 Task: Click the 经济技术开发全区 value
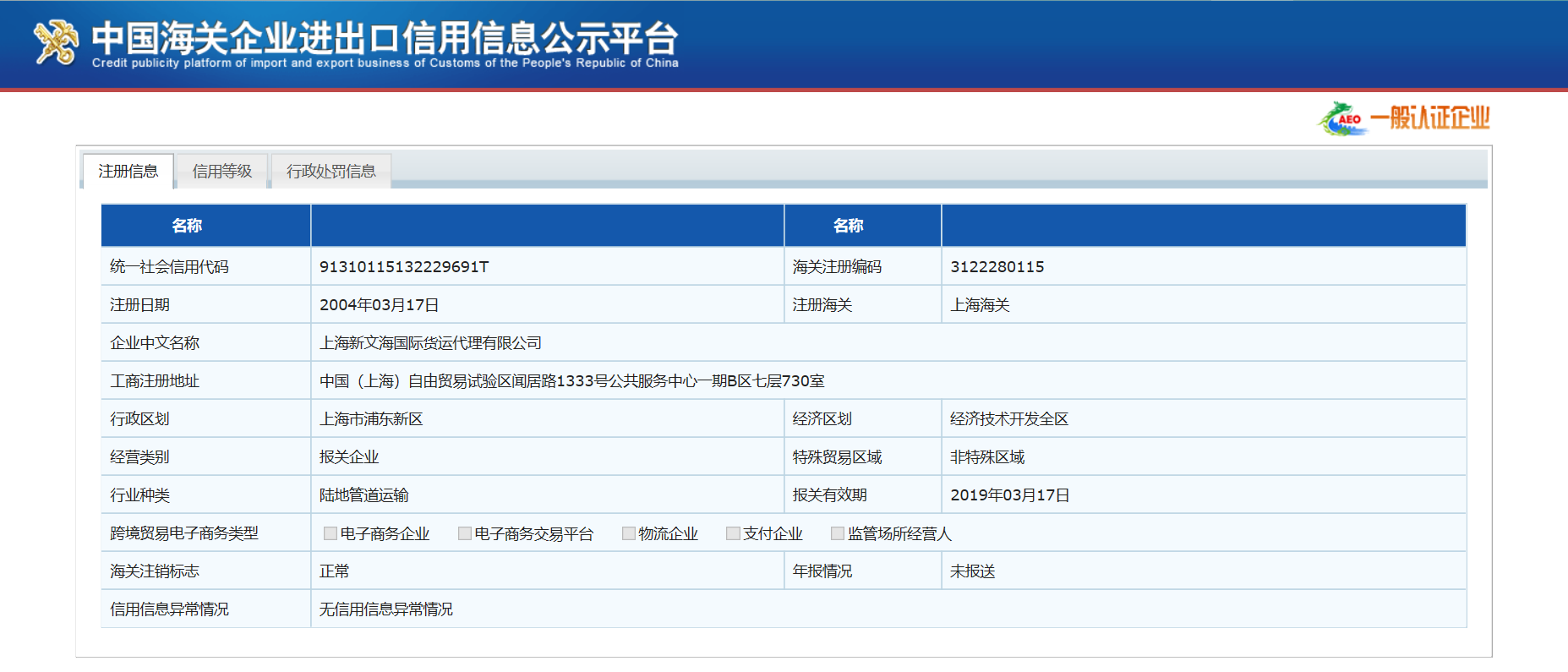point(1009,419)
